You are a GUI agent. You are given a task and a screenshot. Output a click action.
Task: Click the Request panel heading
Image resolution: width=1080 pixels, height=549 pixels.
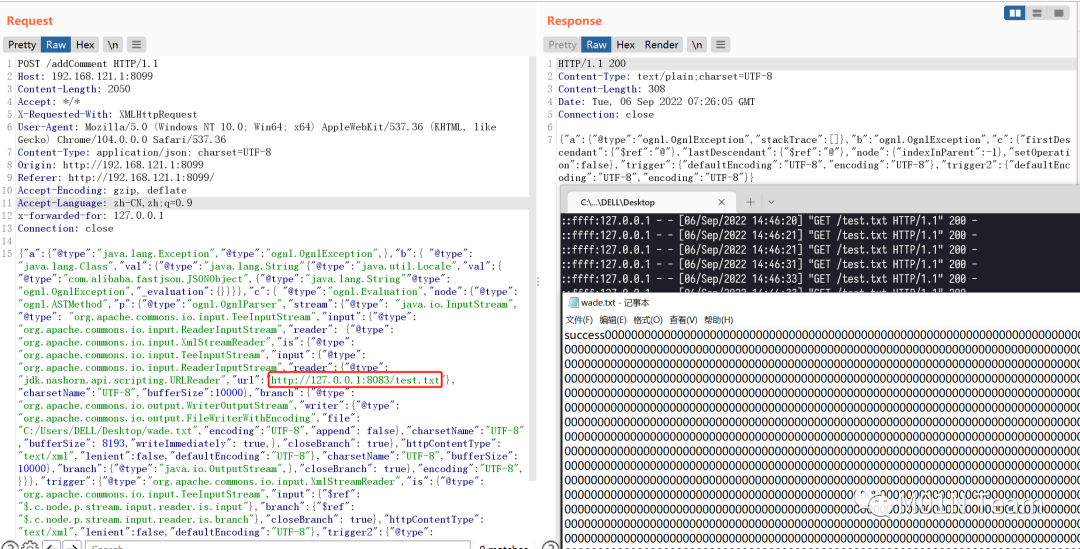click(x=30, y=21)
